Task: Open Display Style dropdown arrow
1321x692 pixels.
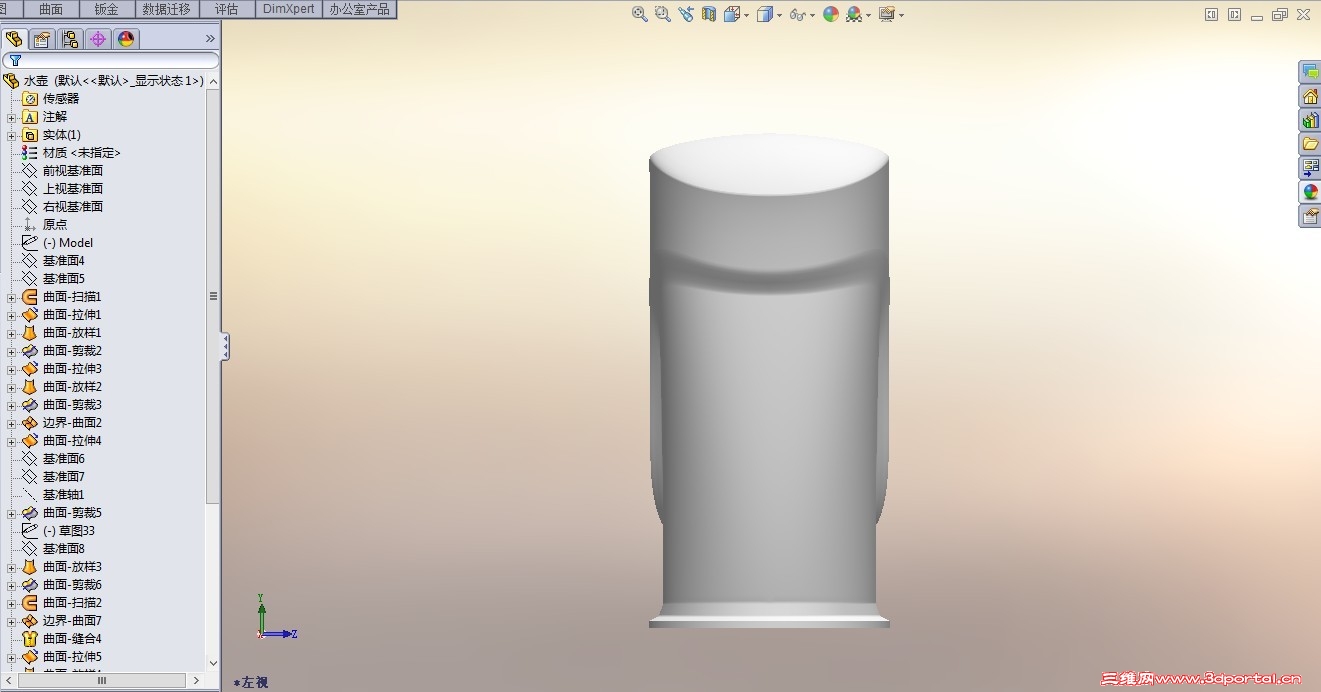Action: tap(778, 15)
